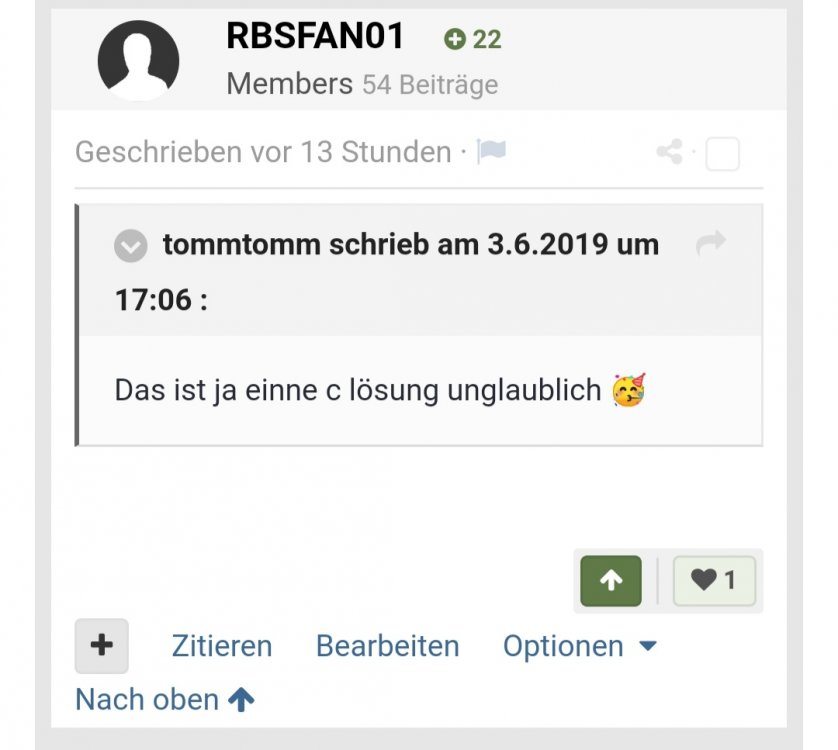The width and height of the screenshot is (838, 750).
Task: Open the Optionen dropdown menu
Action: tap(579, 646)
